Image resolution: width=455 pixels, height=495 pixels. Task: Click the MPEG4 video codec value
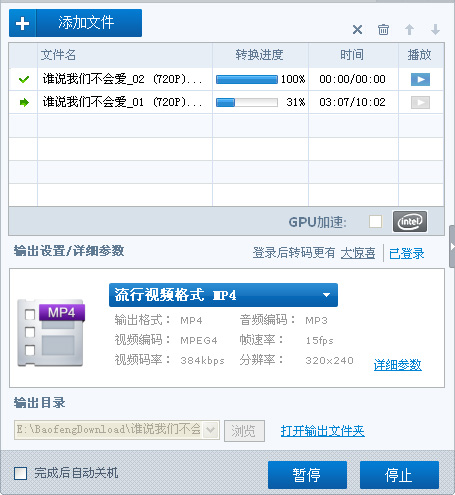(x=199, y=340)
